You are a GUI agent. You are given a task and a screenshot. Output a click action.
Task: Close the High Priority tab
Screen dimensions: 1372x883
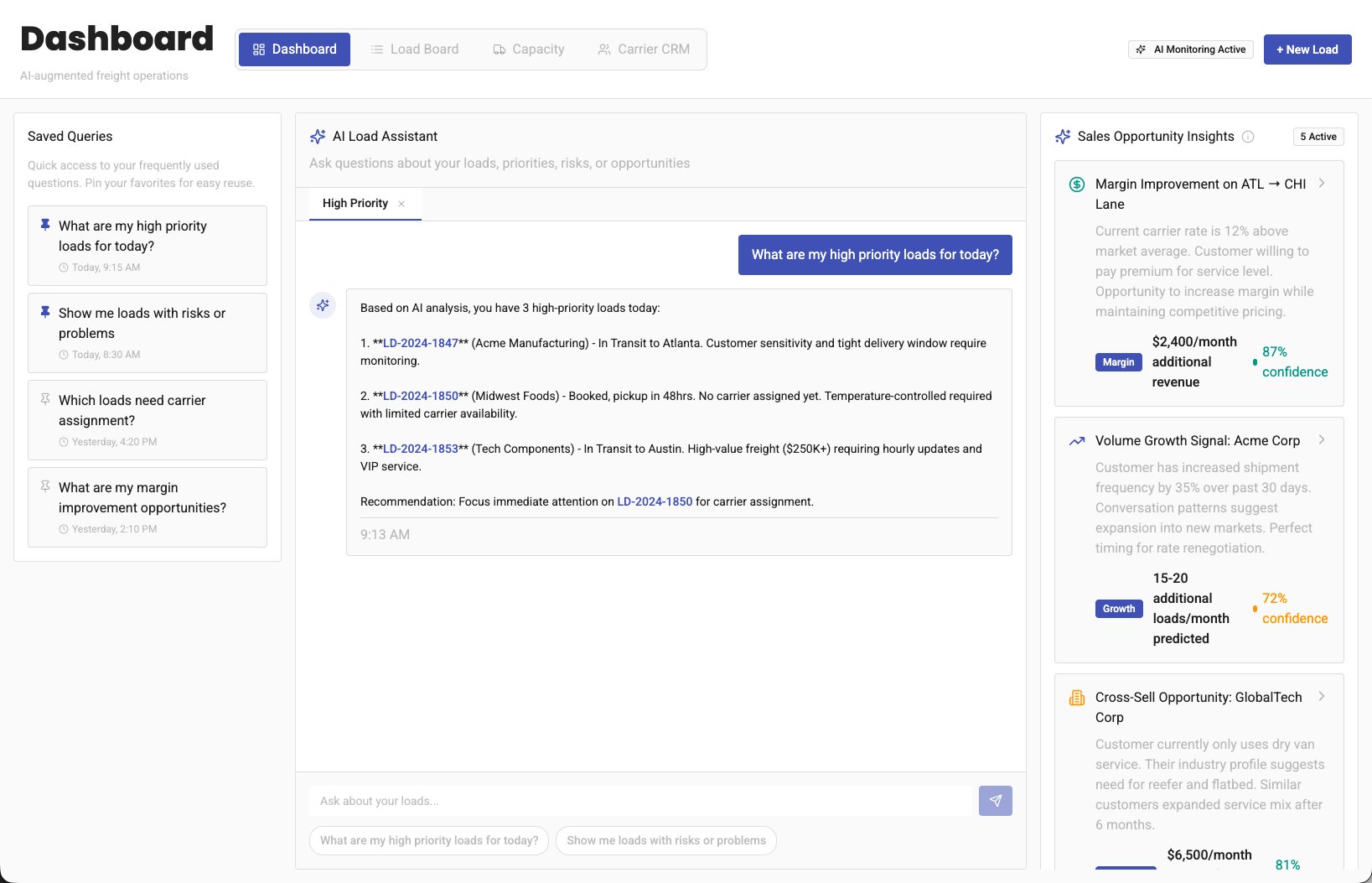pos(401,204)
